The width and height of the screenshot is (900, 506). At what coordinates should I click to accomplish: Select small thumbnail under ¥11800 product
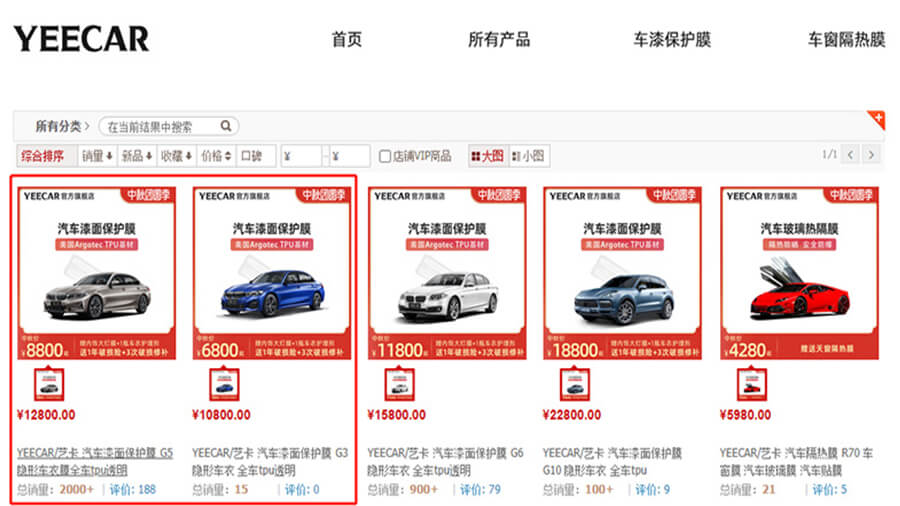pos(399,384)
